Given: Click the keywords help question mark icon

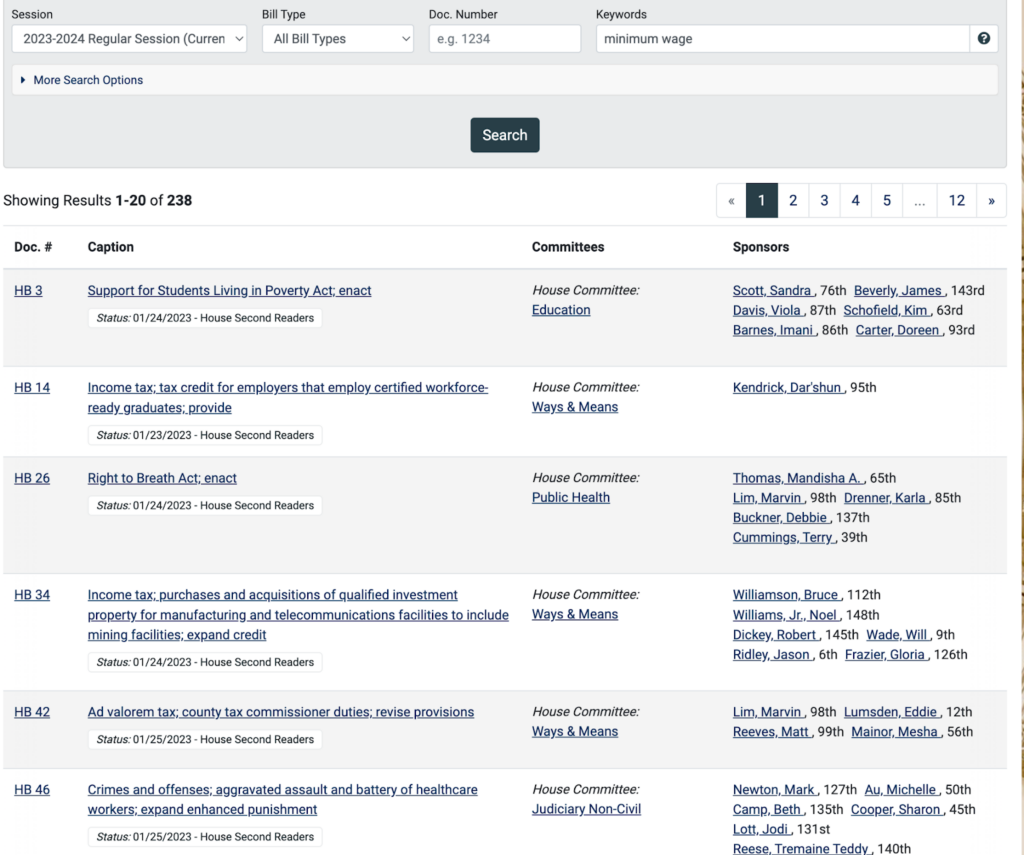Looking at the screenshot, I should coord(984,39).
